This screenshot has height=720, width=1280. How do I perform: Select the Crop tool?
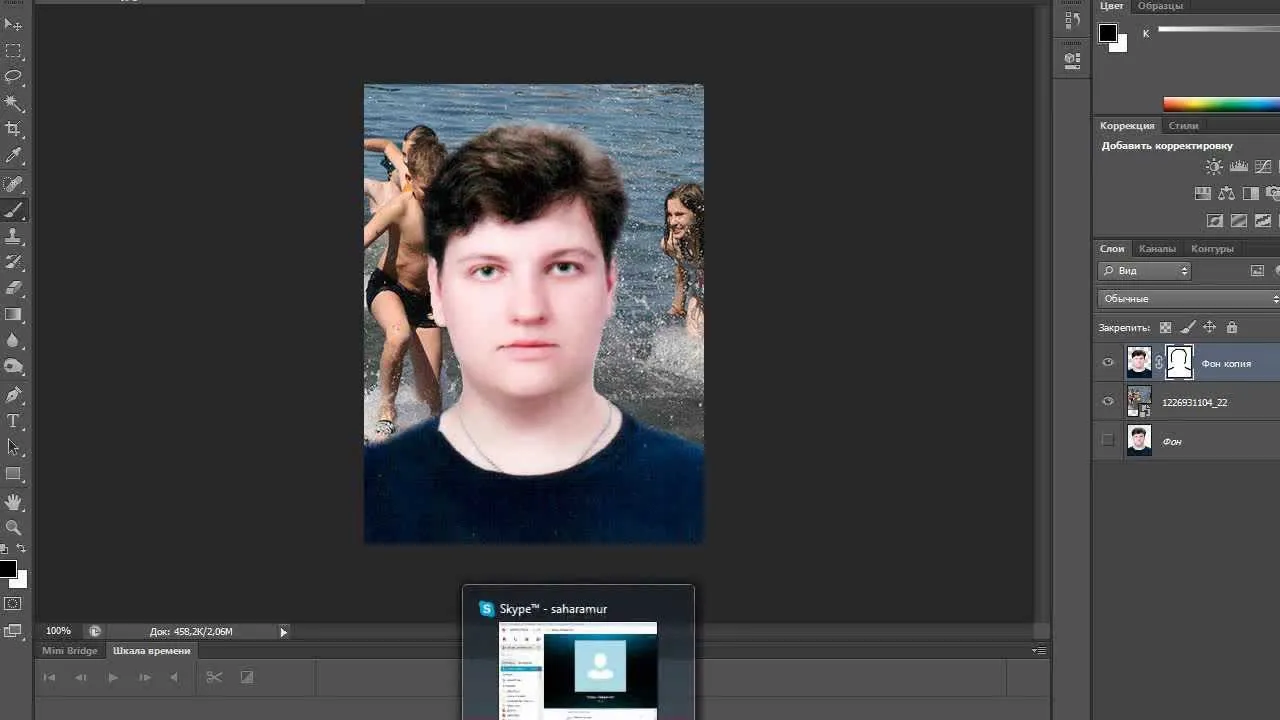click(x=14, y=129)
